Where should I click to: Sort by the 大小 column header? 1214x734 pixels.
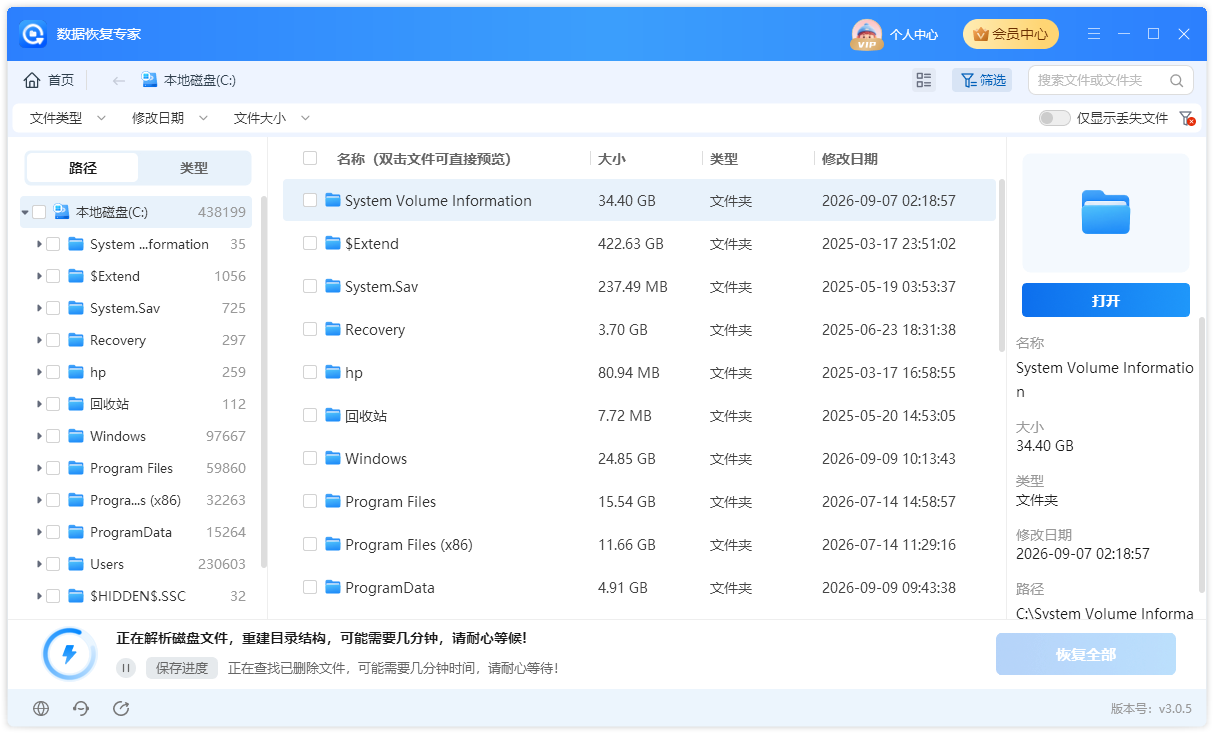point(612,158)
